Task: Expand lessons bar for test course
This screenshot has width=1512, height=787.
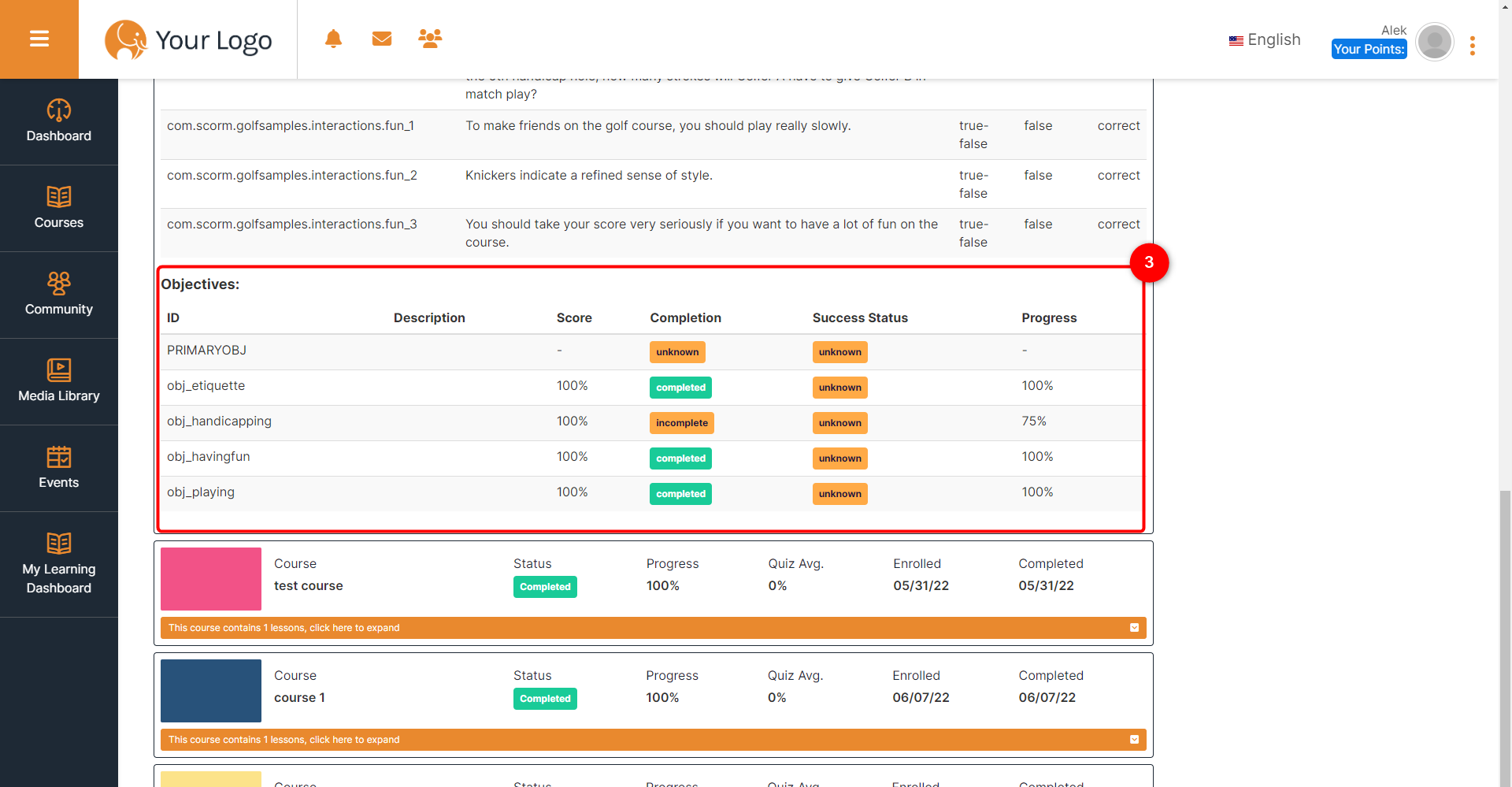Action: (x=653, y=628)
